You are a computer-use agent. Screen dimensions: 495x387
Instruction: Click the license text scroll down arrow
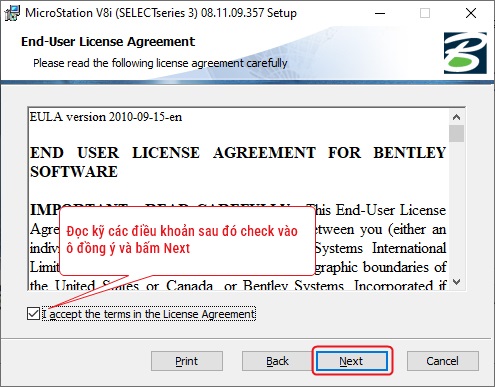click(x=456, y=282)
